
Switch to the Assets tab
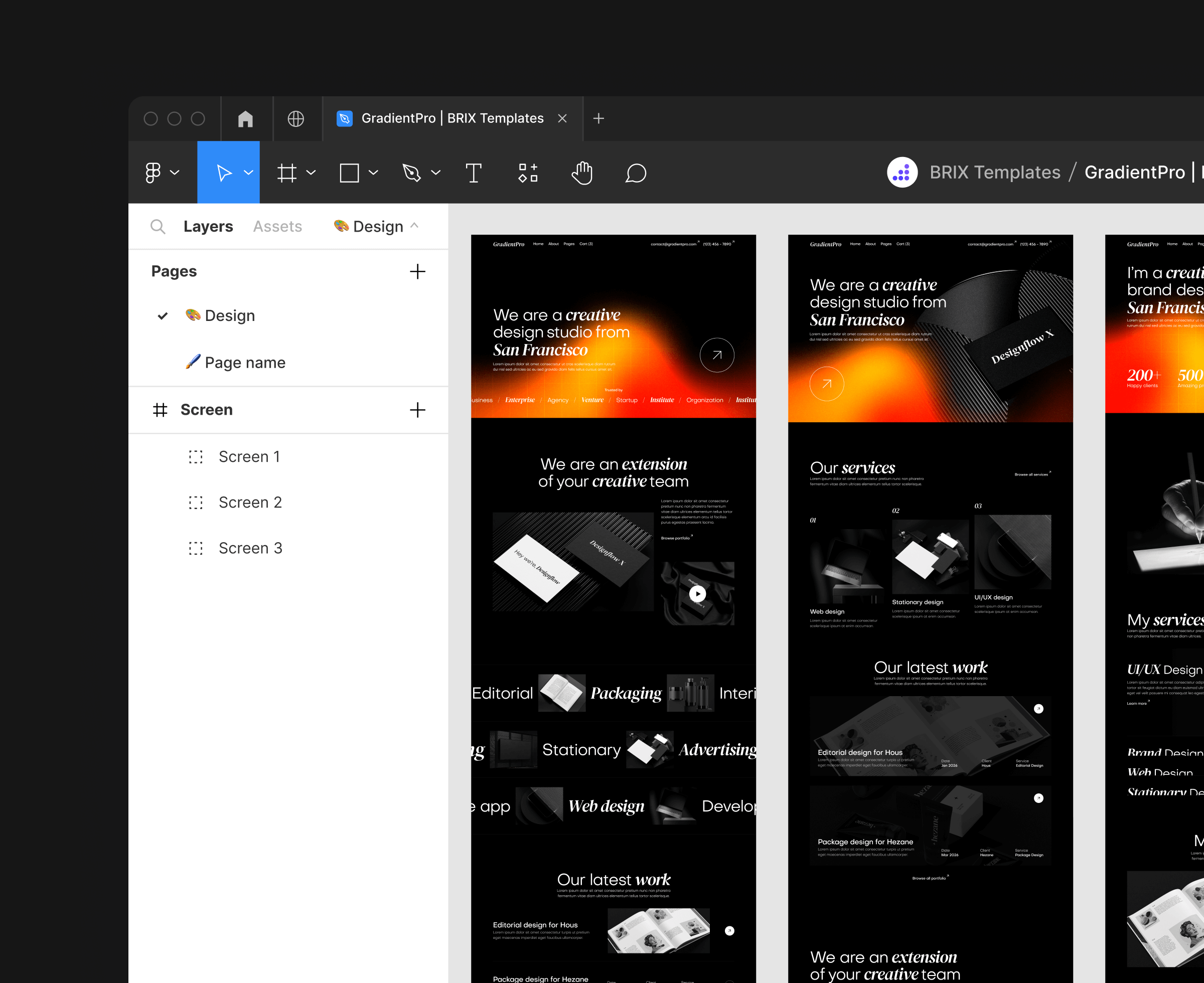coord(277,227)
